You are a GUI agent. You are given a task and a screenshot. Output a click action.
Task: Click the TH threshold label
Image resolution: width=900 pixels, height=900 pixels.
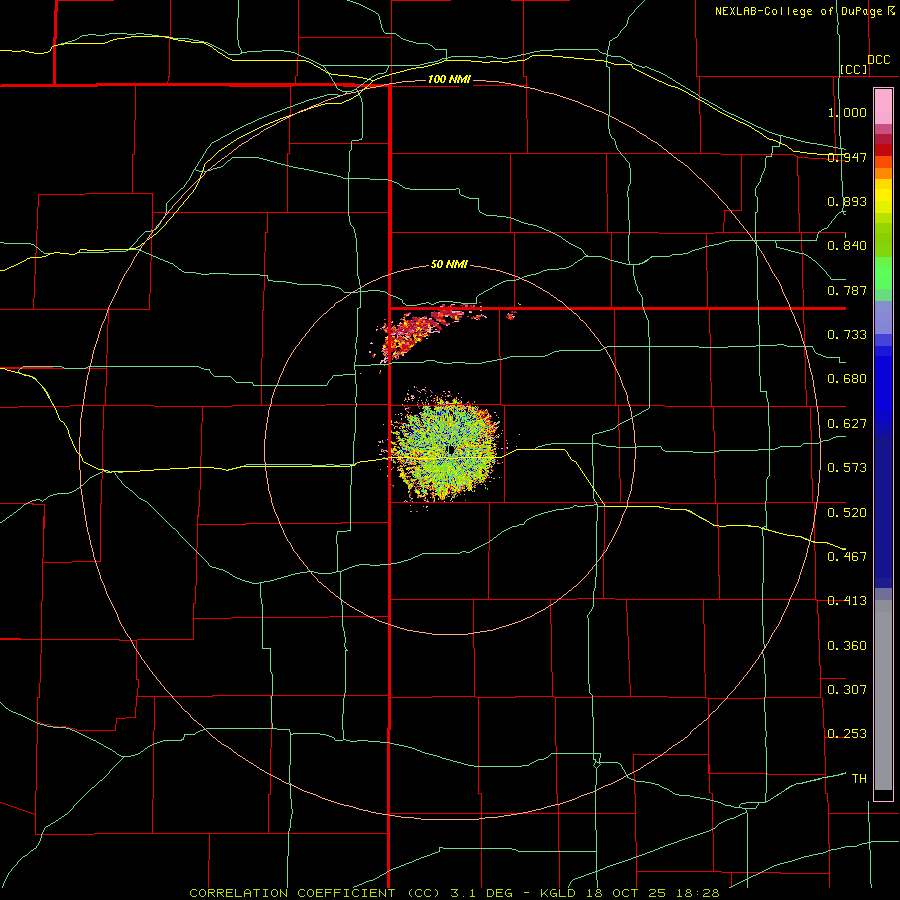(859, 779)
